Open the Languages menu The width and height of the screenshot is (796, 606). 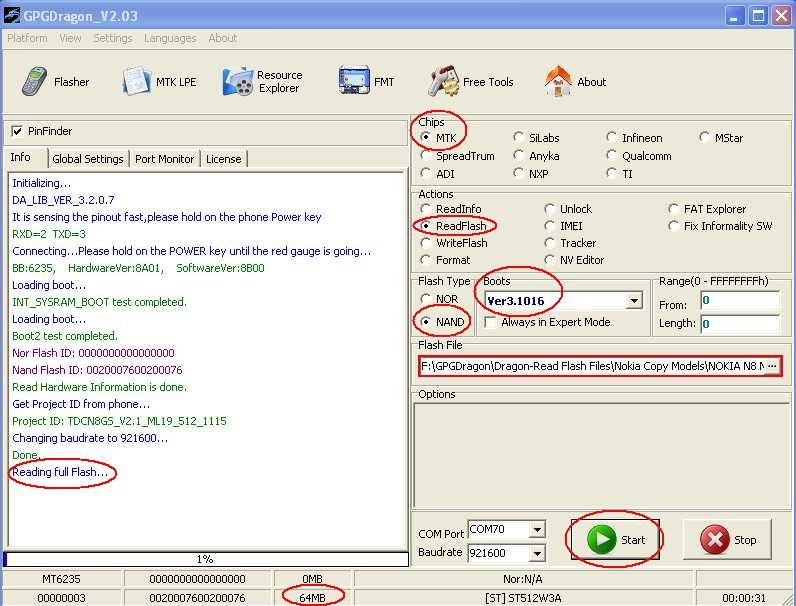[170, 38]
